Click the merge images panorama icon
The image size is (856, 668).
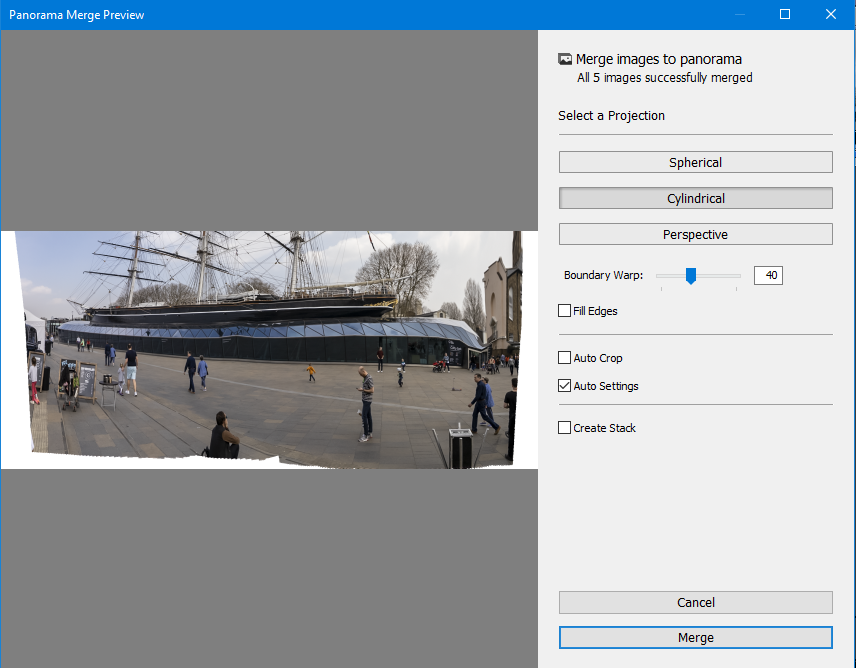click(565, 59)
